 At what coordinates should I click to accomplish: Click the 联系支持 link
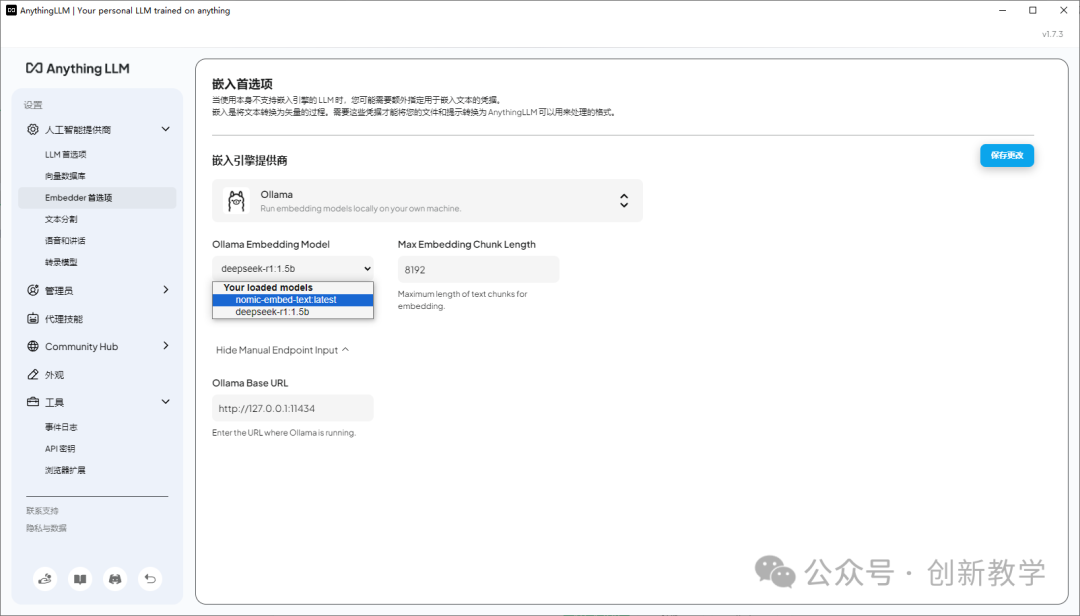(42, 511)
